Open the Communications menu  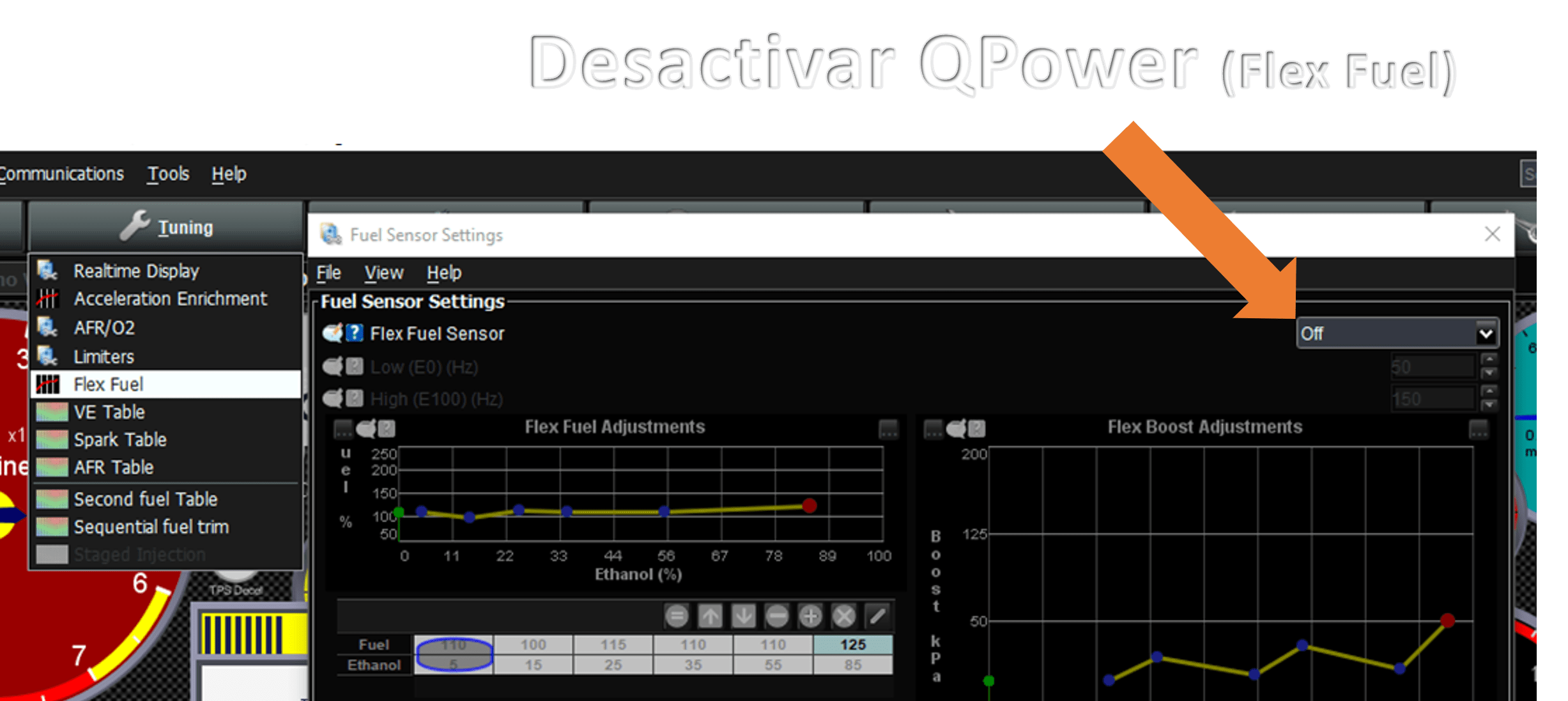61,174
